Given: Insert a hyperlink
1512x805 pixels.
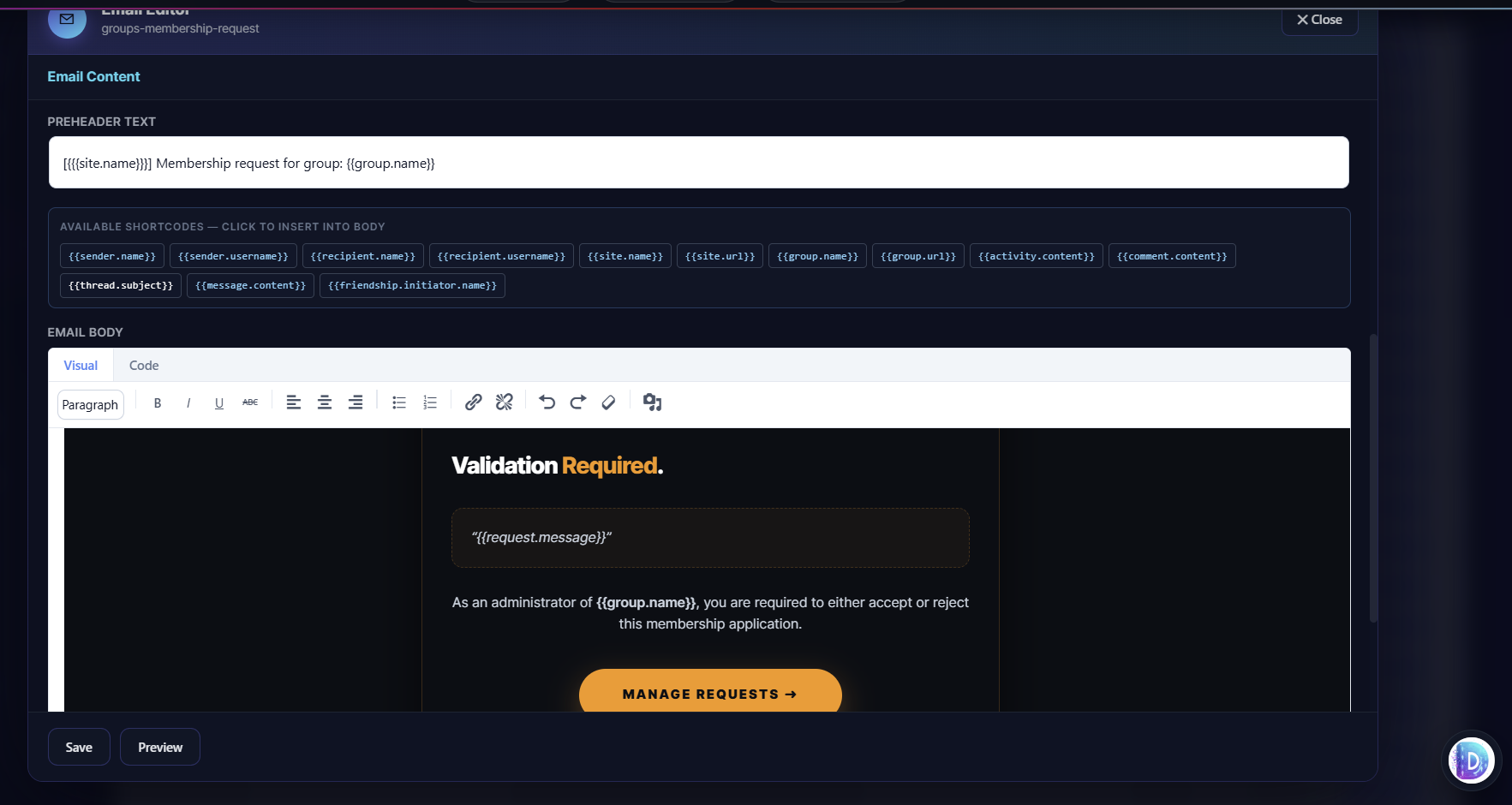Looking at the screenshot, I should (473, 402).
